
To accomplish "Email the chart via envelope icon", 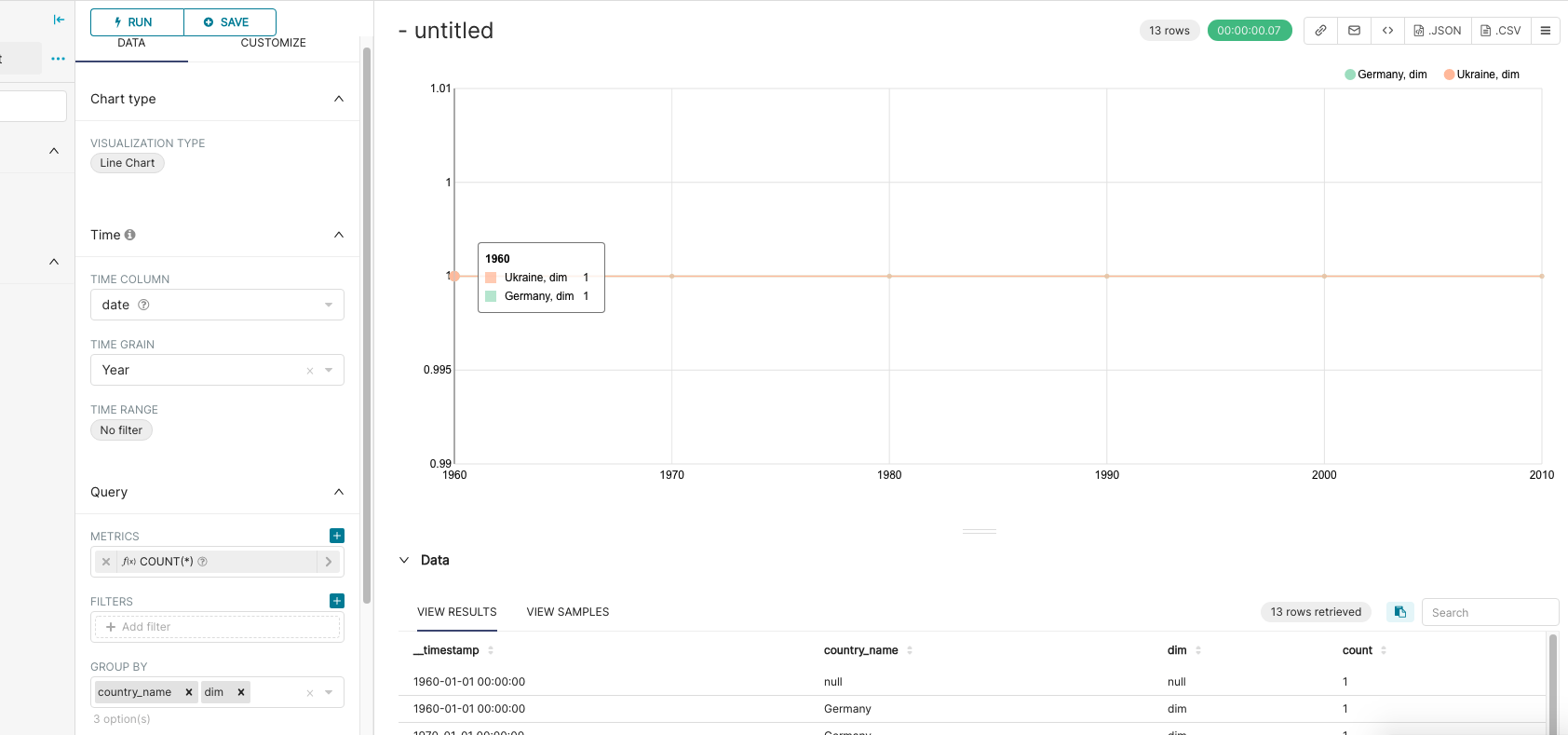I will 1353,30.
